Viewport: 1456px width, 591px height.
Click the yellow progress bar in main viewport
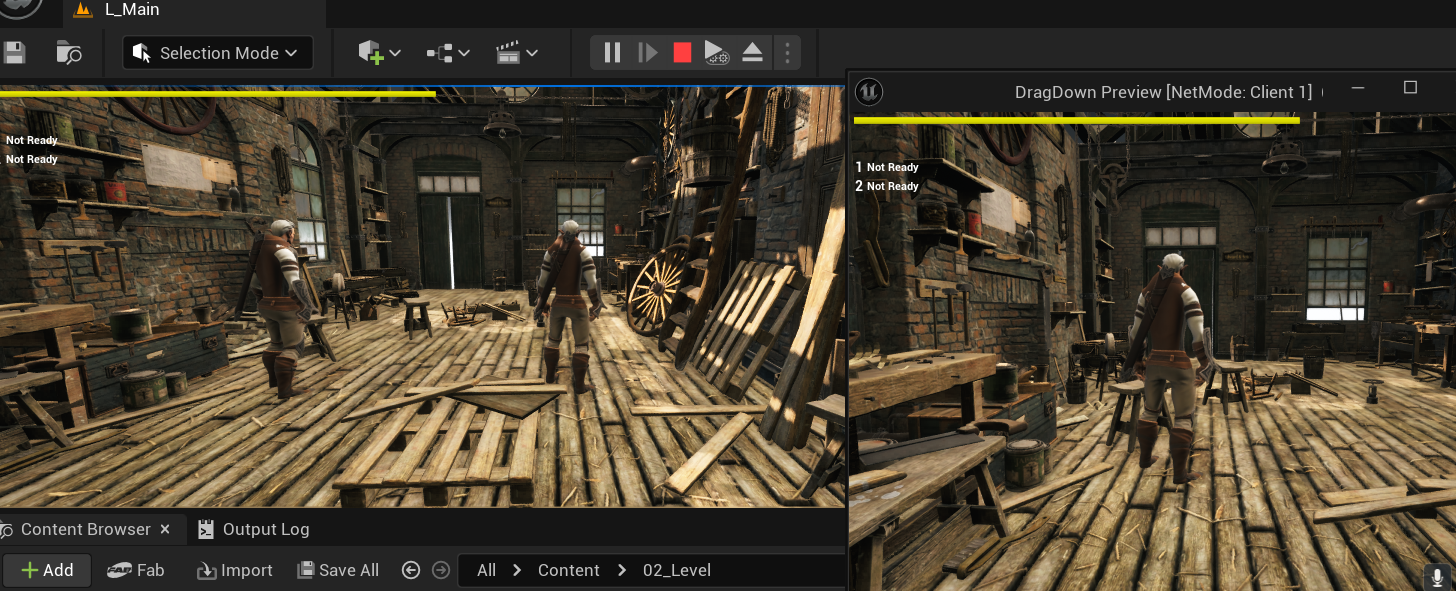click(218, 94)
